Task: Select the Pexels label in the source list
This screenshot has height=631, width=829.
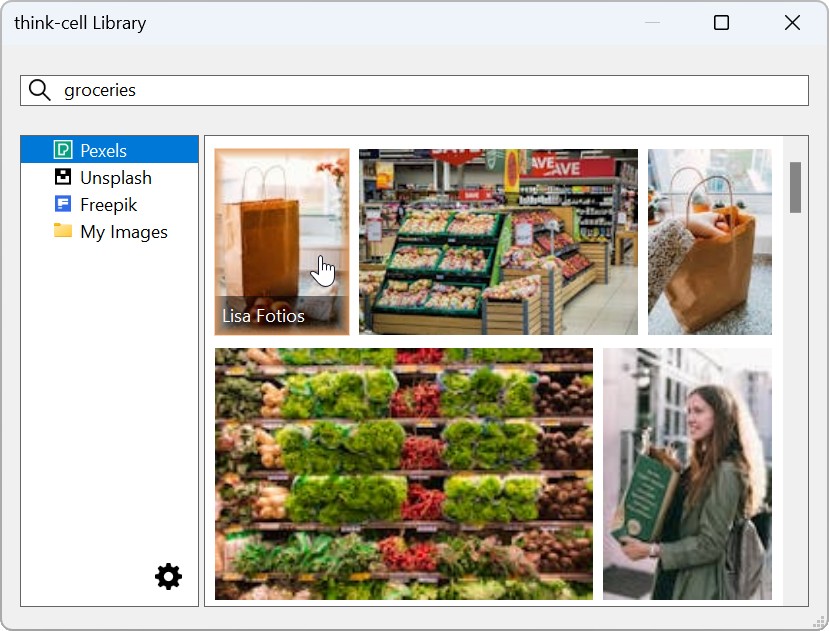Action: click(103, 151)
